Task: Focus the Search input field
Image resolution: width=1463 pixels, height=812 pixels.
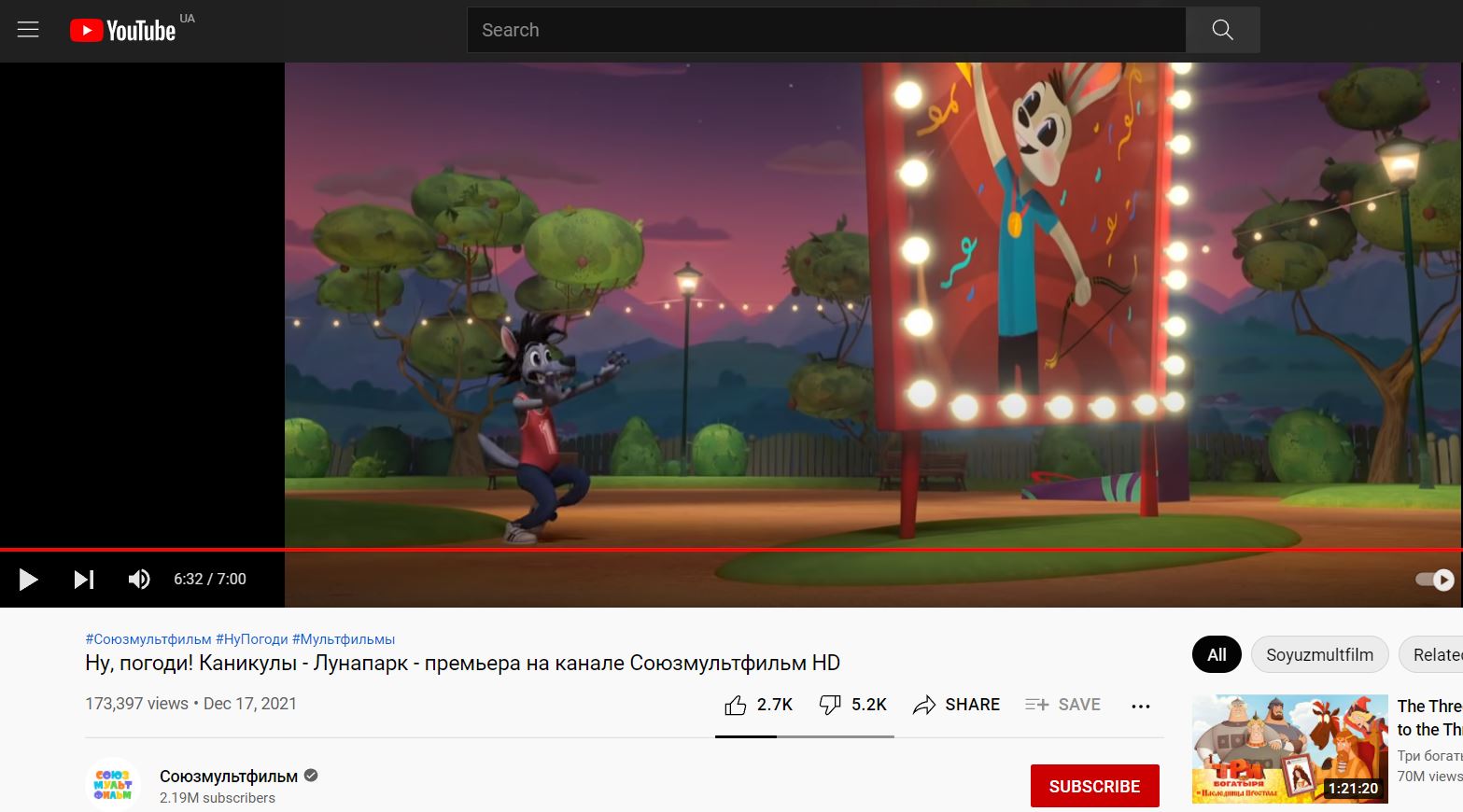Action: click(x=826, y=30)
